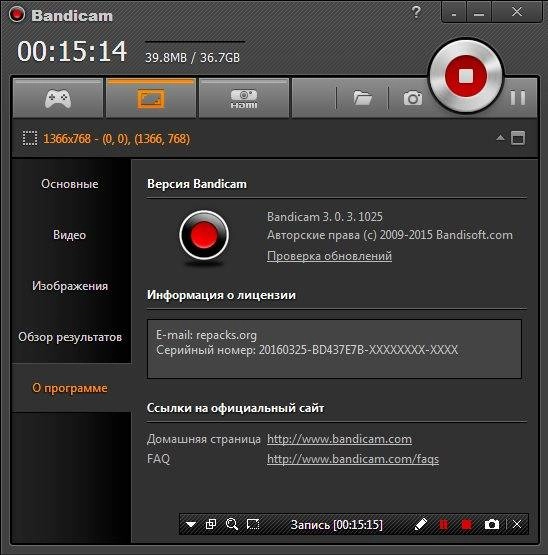Screen dimensions: 548x555
Task: Click the Bandicam 3.0.3.1025 version text
Action: tap(325, 216)
